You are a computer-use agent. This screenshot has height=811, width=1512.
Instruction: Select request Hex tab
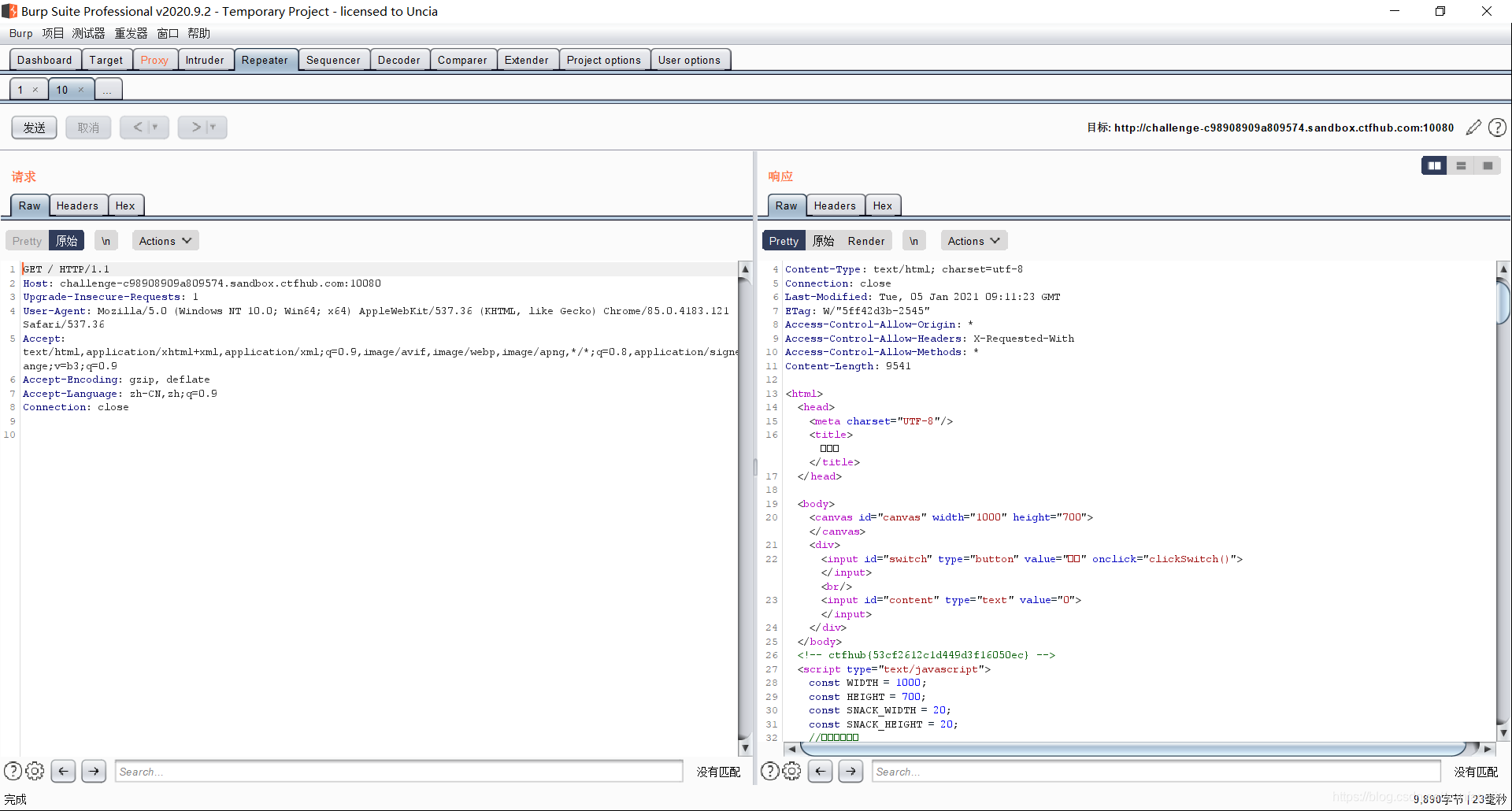125,206
